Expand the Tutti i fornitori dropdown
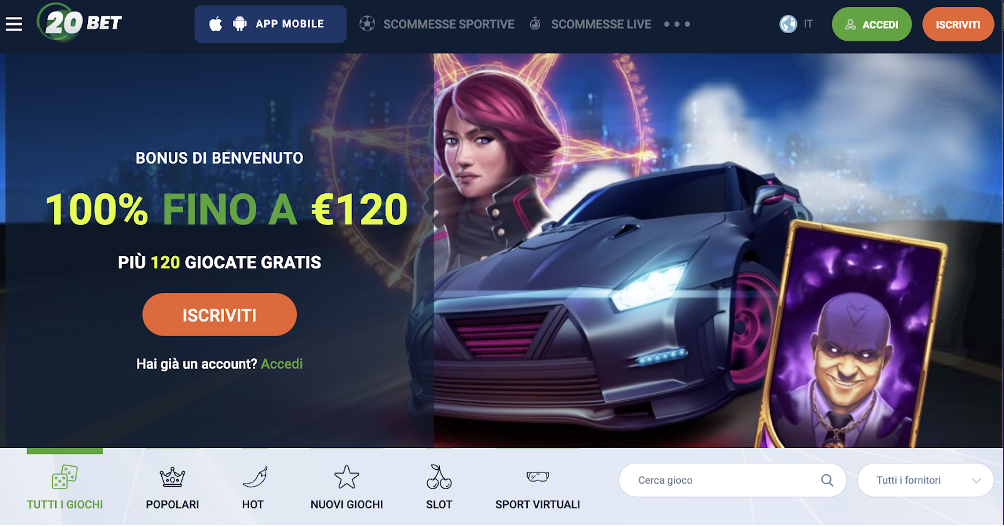 (x=925, y=480)
